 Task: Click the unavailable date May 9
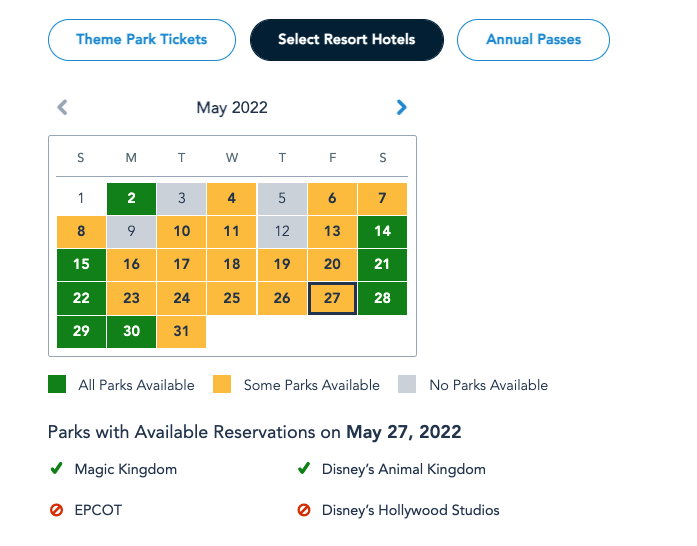click(131, 231)
